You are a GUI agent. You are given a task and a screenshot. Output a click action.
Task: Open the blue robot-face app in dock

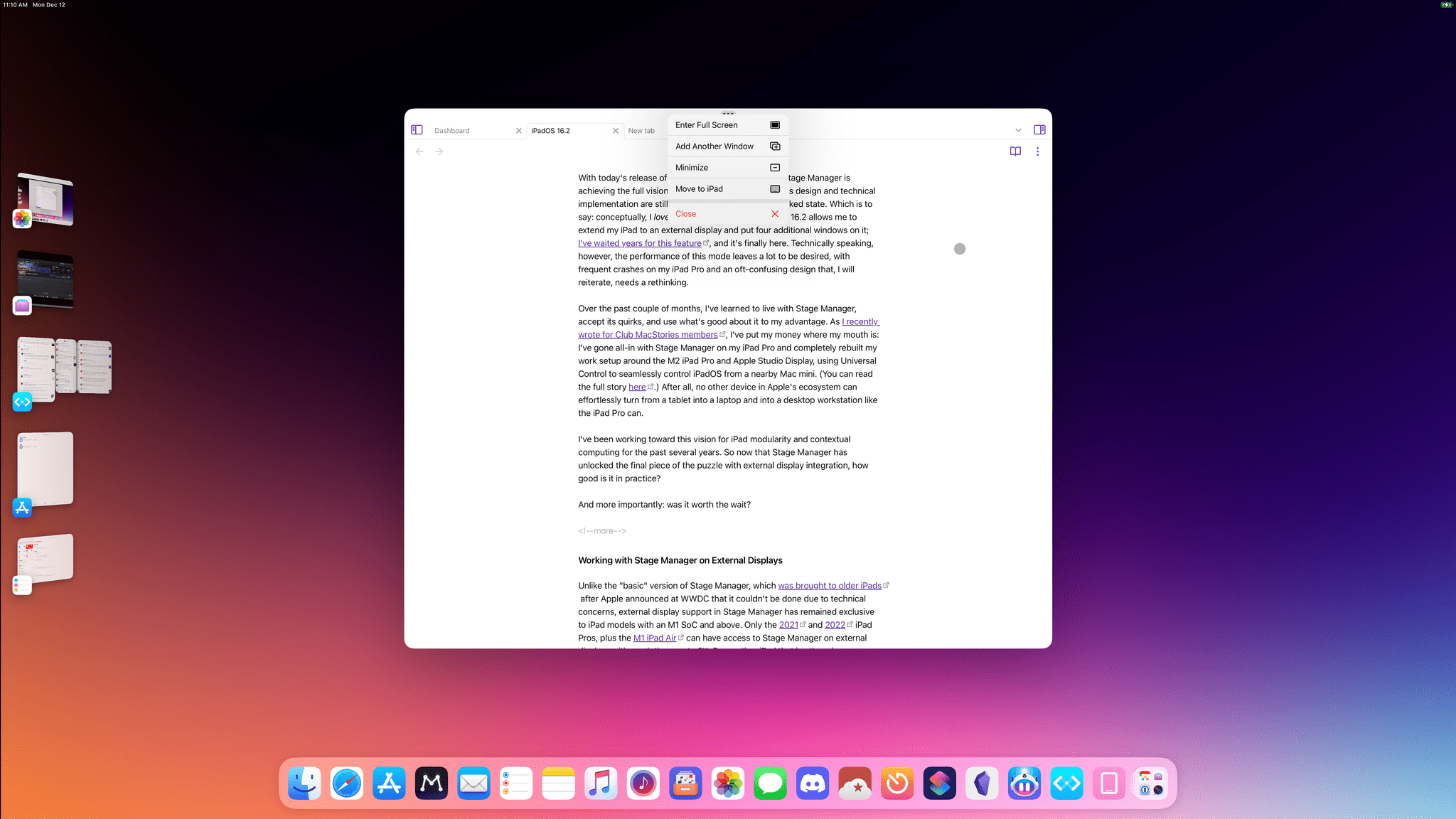[x=1024, y=783]
